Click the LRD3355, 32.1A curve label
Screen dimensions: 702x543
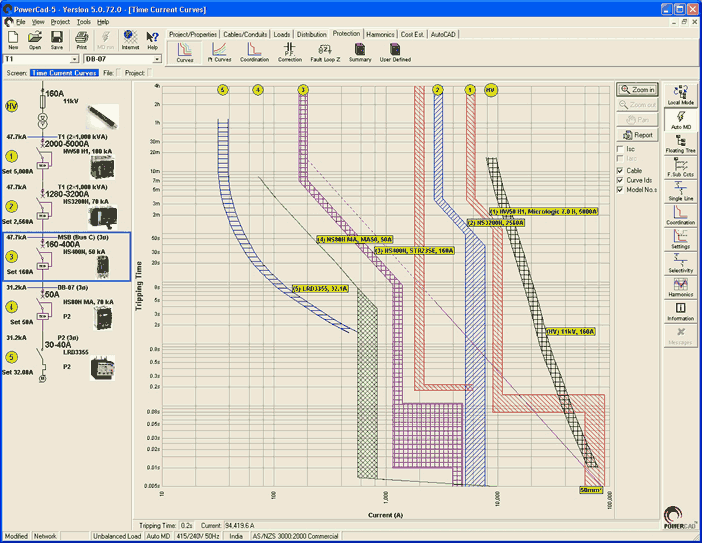point(320,289)
